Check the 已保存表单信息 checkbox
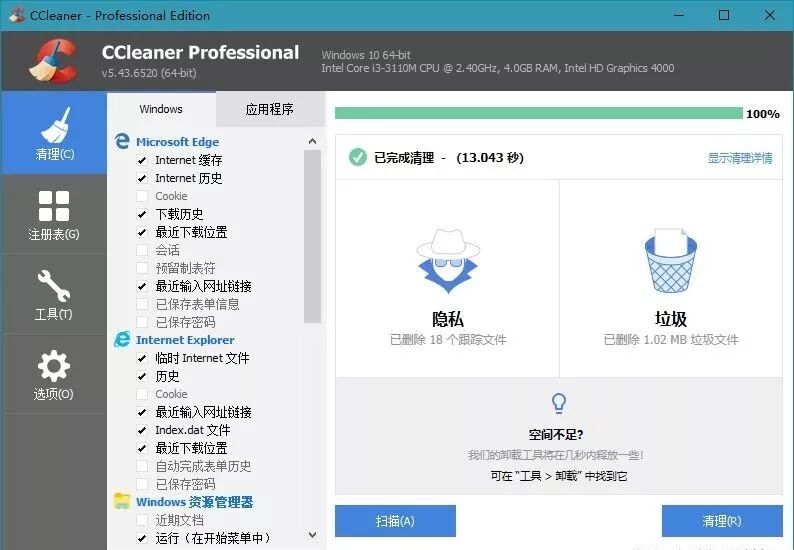 pos(142,304)
